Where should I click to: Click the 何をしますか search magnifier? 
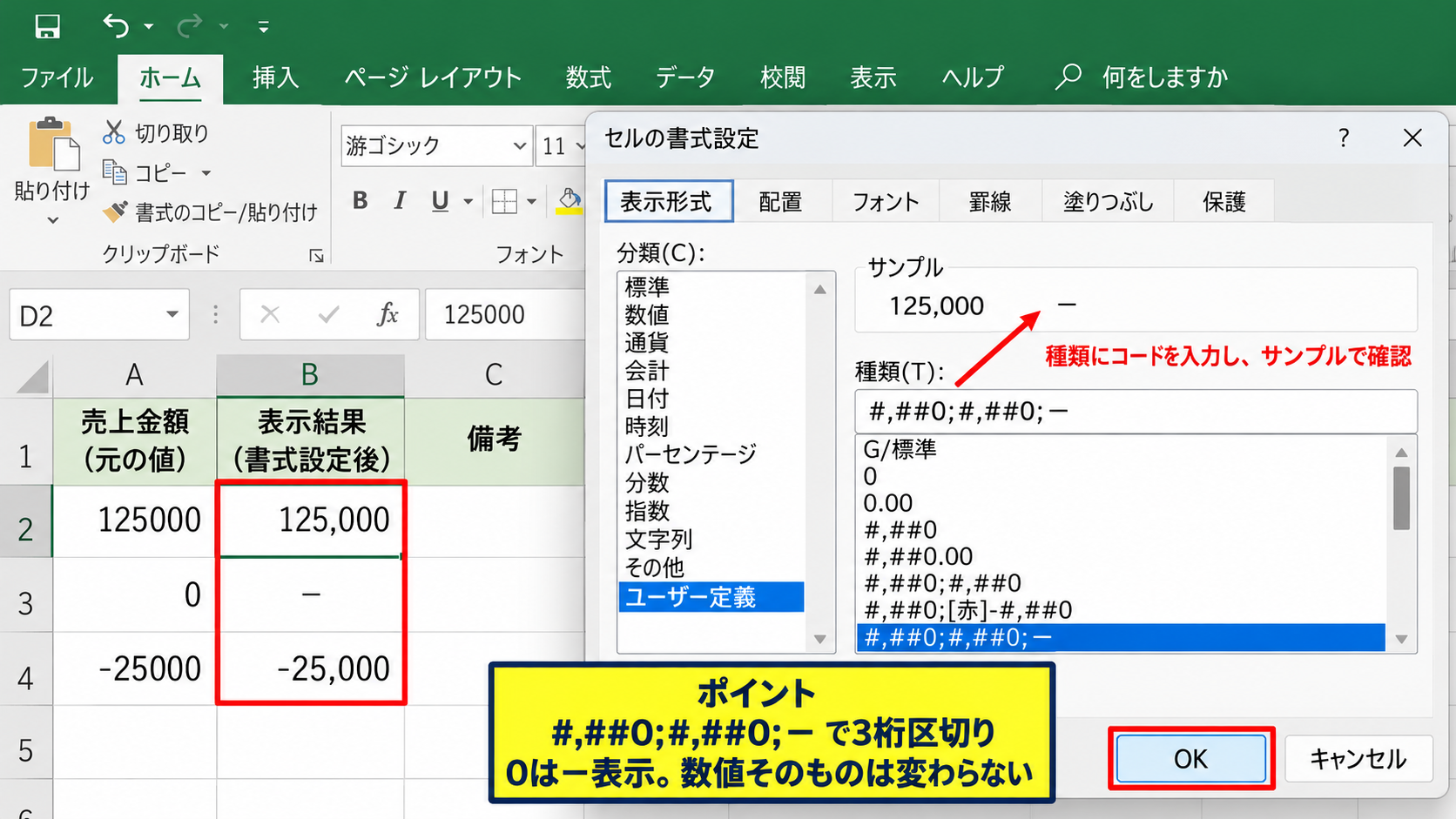pos(1068,77)
